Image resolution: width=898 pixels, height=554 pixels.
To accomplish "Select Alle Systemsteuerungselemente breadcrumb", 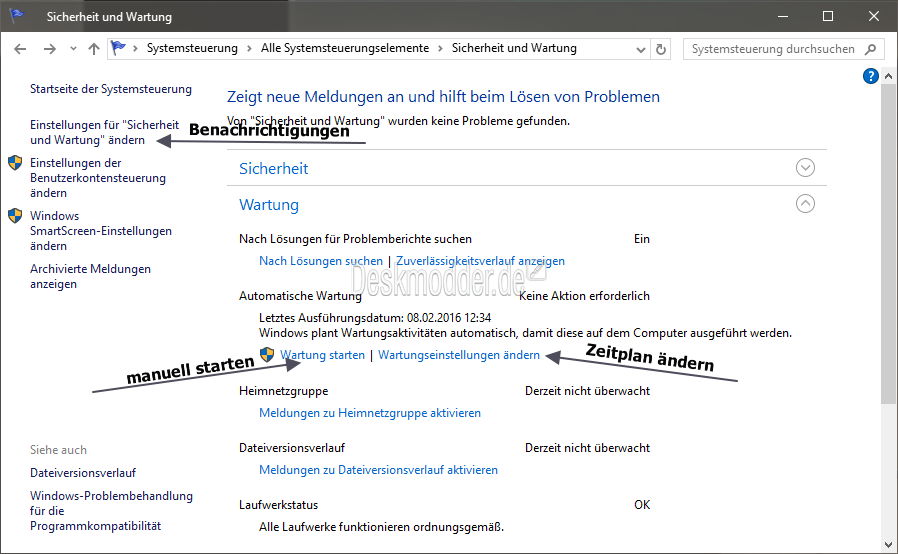I will [x=345, y=48].
